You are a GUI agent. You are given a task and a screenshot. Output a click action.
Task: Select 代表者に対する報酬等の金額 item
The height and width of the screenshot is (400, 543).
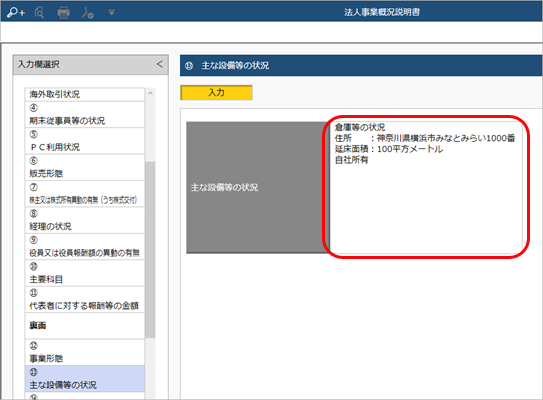(85, 300)
